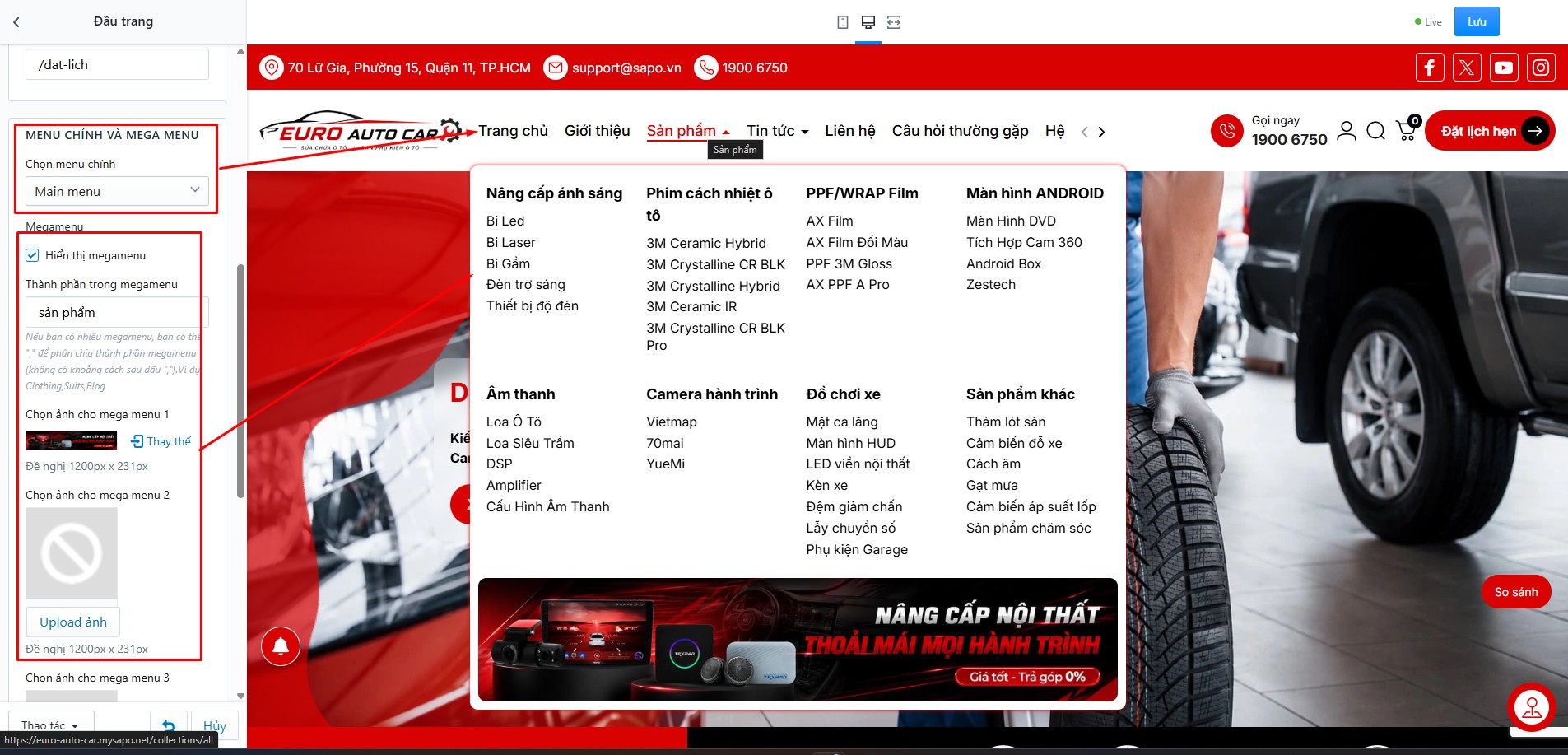The image size is (1568, 755).
Task: Click the undo arrow button
Action: tap(169, 725)
